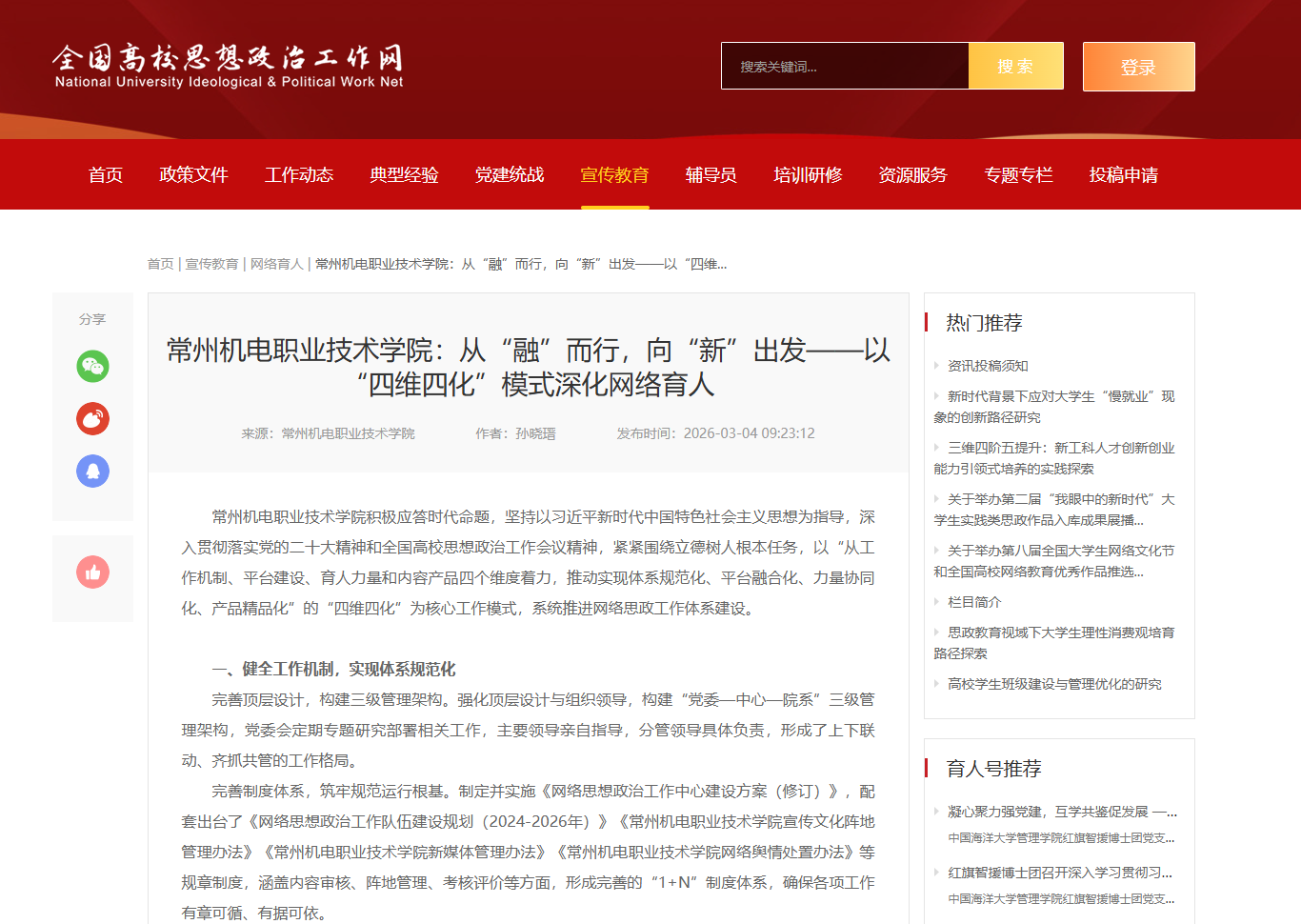
Task: Share article via Weibo icon
Action: pos(92,418)
